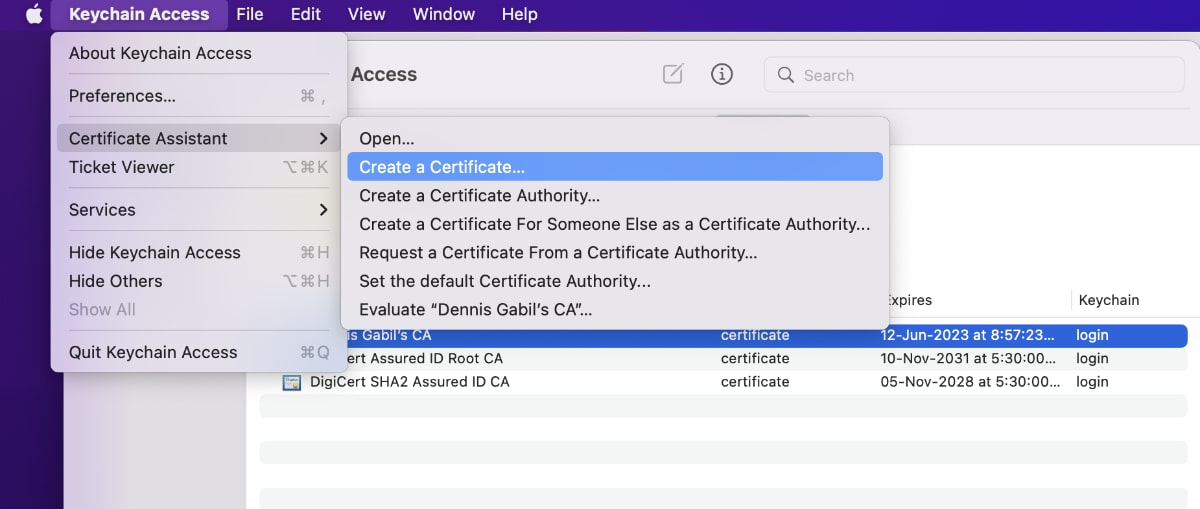This screenshot has width=1200, height=509.
Task: Choose Create a Certificate Authority…
Action: tap(480, 196)
